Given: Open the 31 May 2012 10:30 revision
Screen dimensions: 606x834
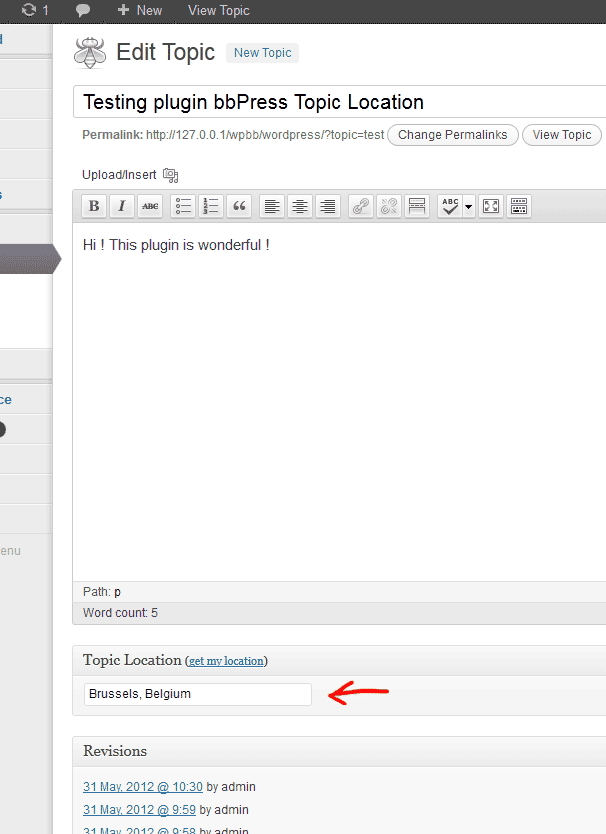Looking at the screenshot, I should click(x=143, y=787).
